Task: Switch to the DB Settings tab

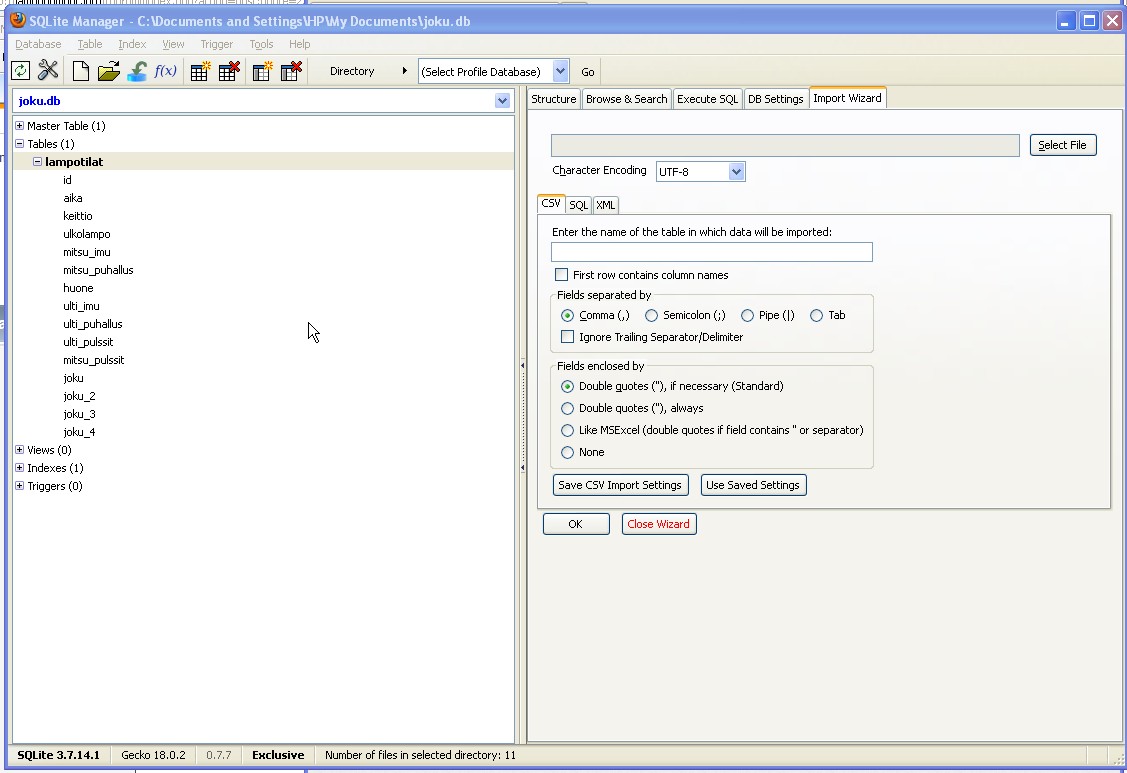Action: (776, 99)
